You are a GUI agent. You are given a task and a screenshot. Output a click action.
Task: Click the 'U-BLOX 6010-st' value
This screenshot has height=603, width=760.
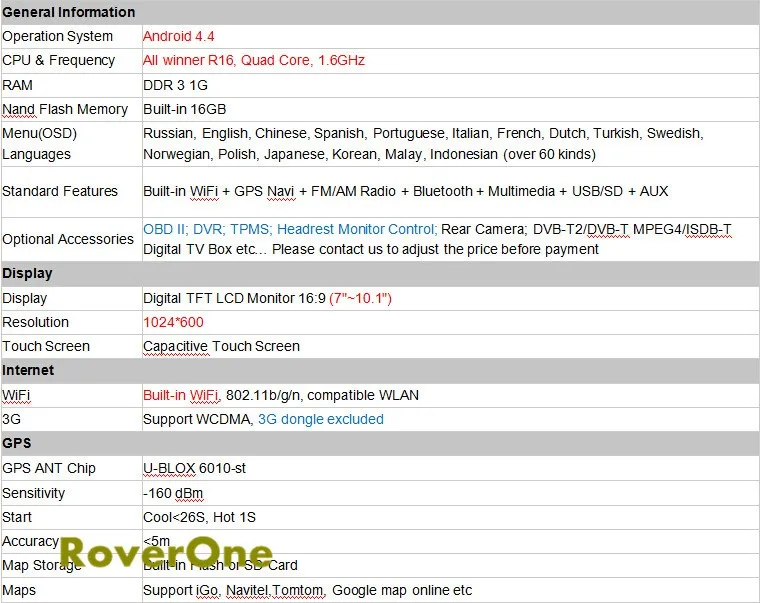click(194, 468)
